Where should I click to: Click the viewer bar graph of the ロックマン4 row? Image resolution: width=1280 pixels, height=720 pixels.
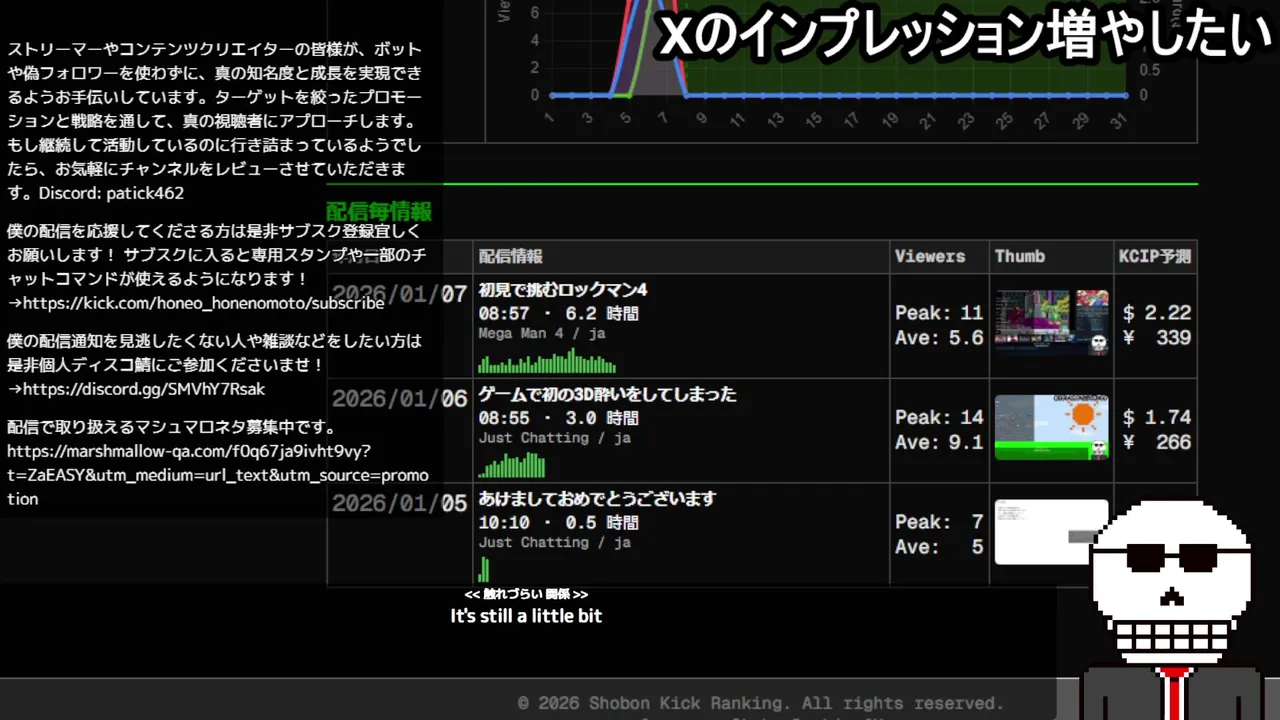(x=547, y=361)
